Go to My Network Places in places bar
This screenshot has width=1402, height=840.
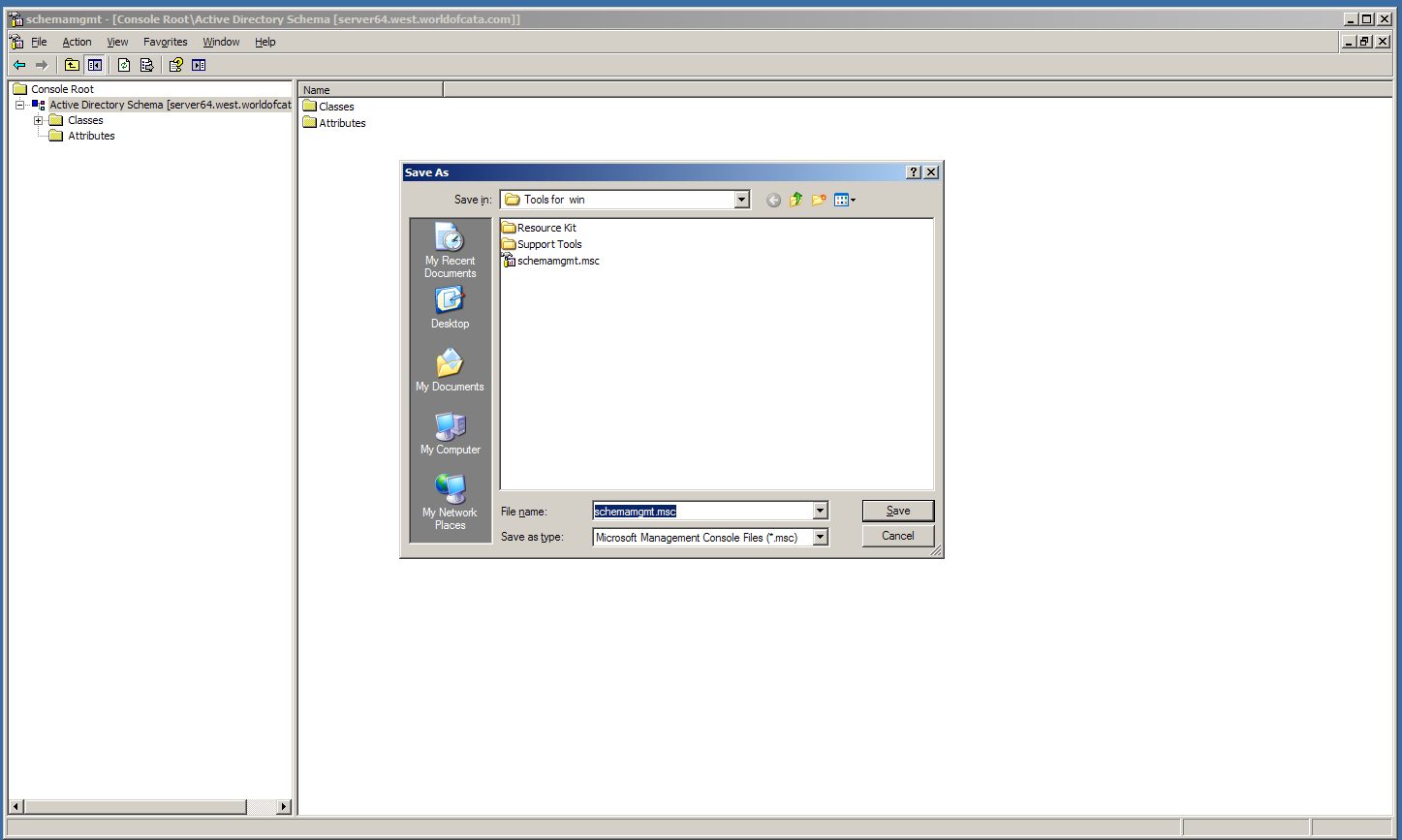[x=451, y=502]
